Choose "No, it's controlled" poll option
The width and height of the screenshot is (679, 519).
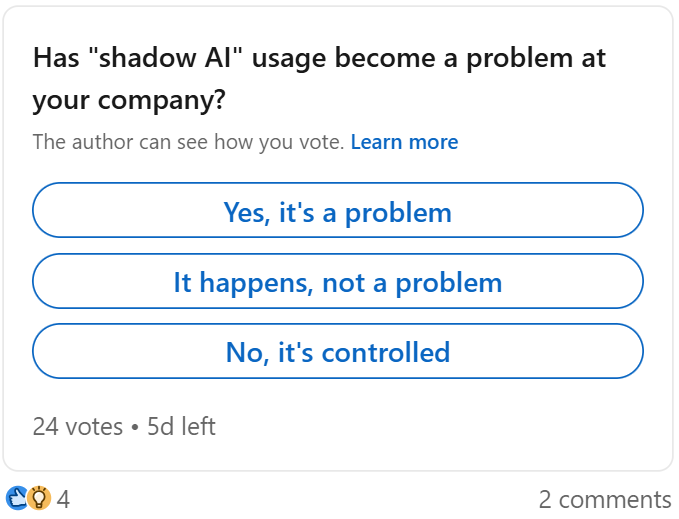[x=338, y=352]
